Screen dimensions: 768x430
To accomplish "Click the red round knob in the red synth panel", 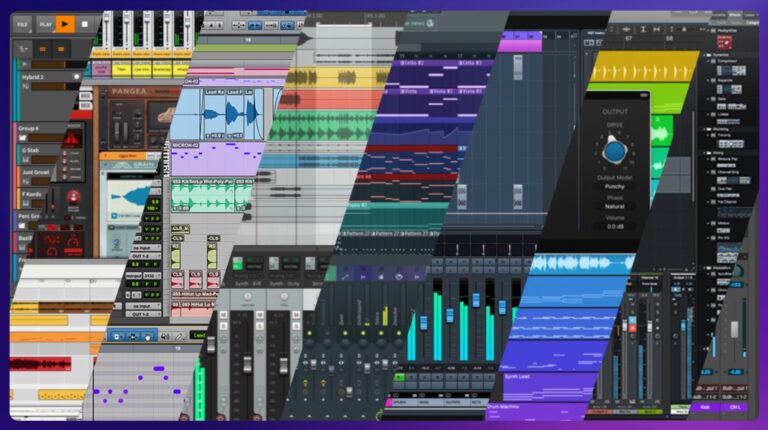I will pos(73,197).
